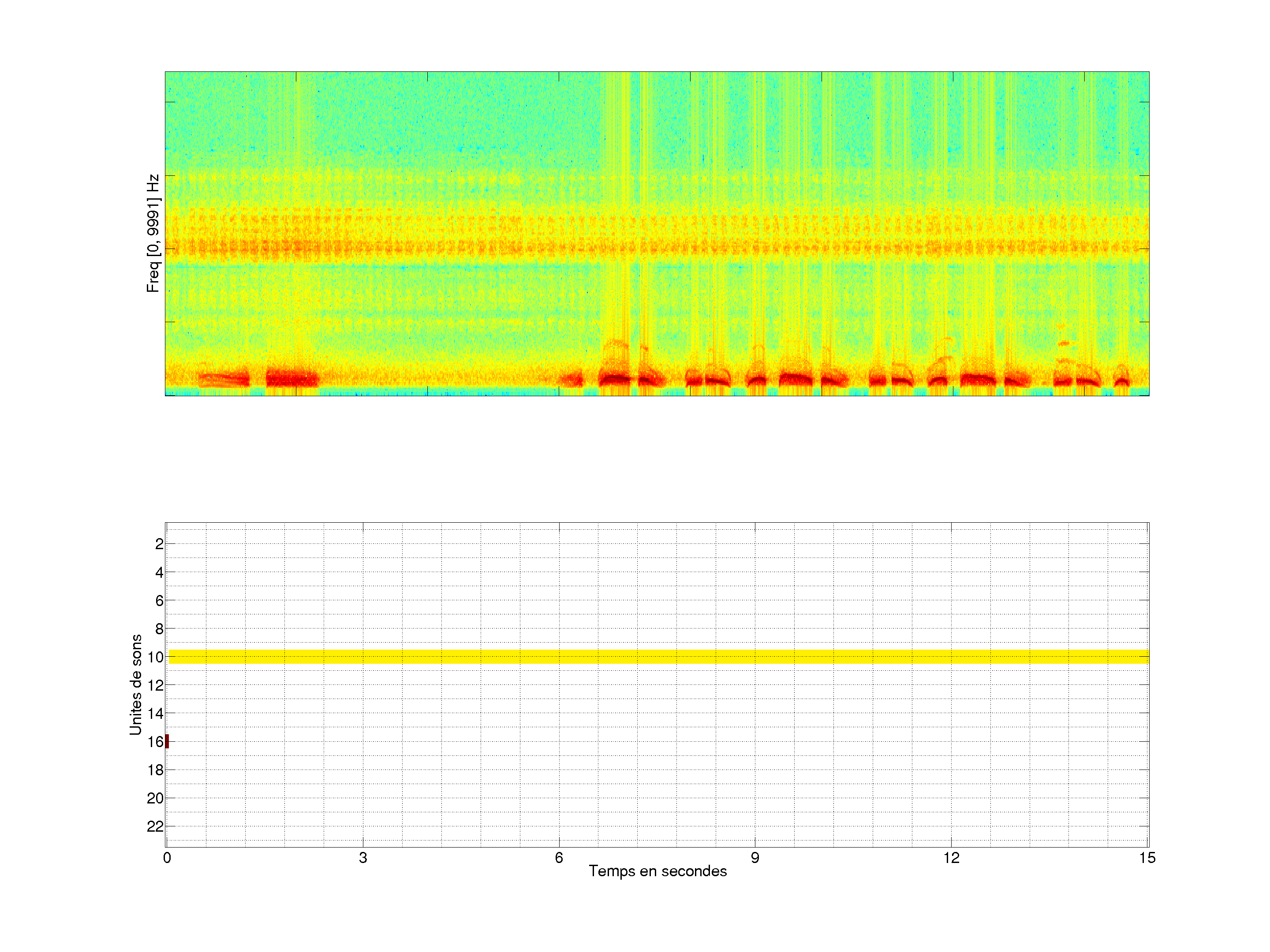Click x-axis tick label 12
Screen dimensions: 1270x952
[x=951, y=858]
